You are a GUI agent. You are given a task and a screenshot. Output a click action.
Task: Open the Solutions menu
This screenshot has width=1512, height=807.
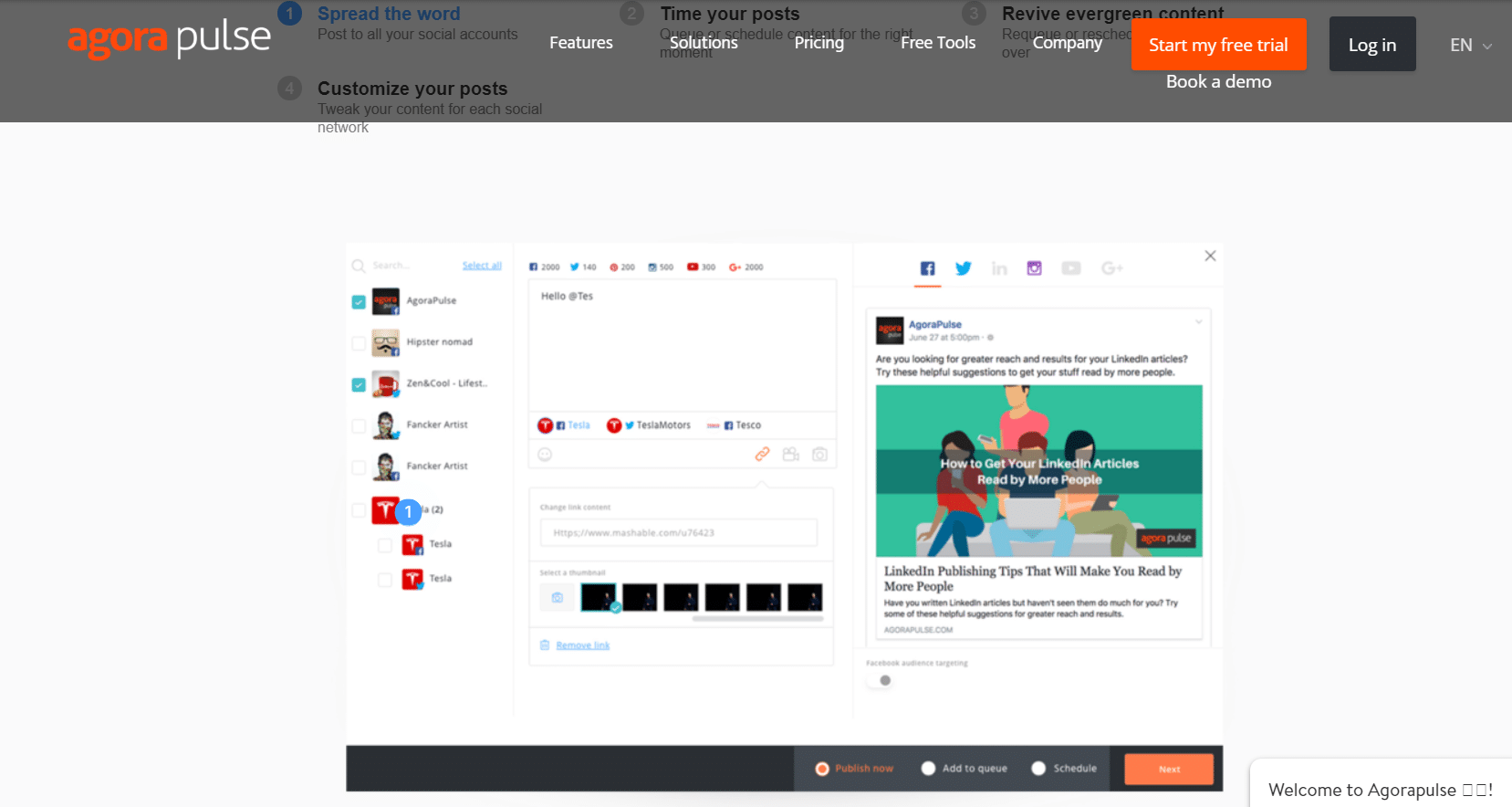pos(704,43)
